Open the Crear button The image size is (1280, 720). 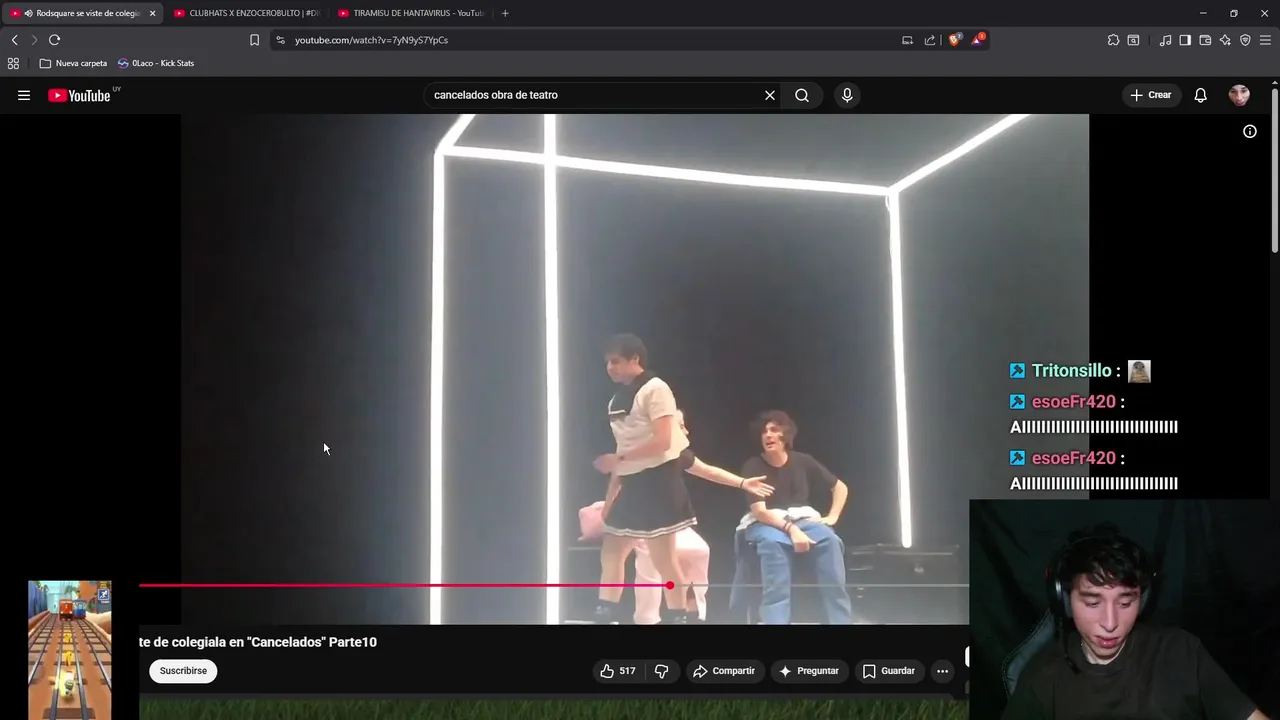point(1151,95)
